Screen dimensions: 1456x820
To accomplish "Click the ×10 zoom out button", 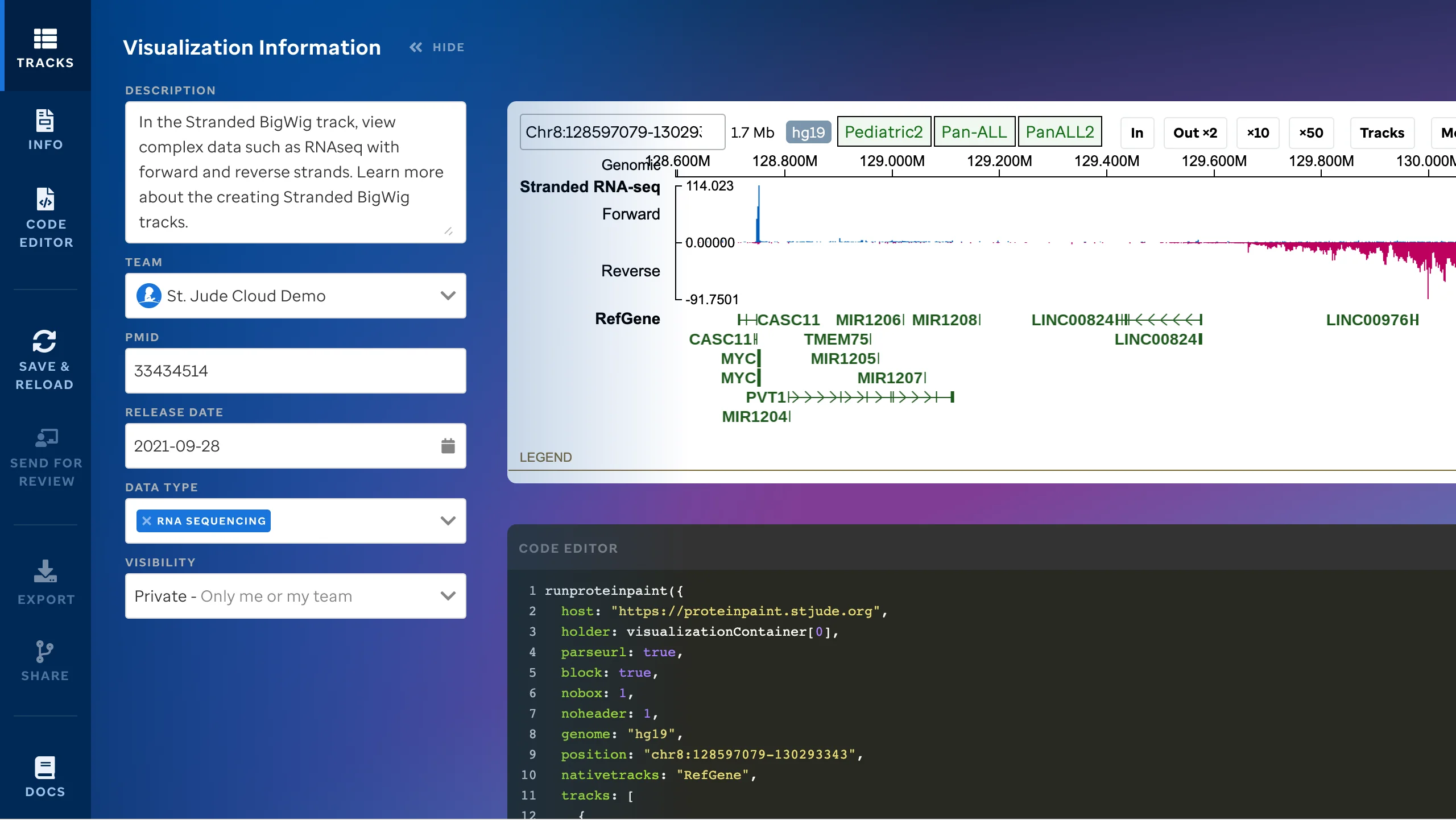I will 1258,132.
